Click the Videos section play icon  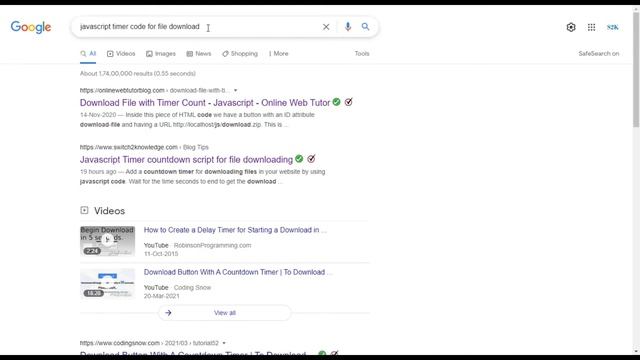[x=84, y=210]
